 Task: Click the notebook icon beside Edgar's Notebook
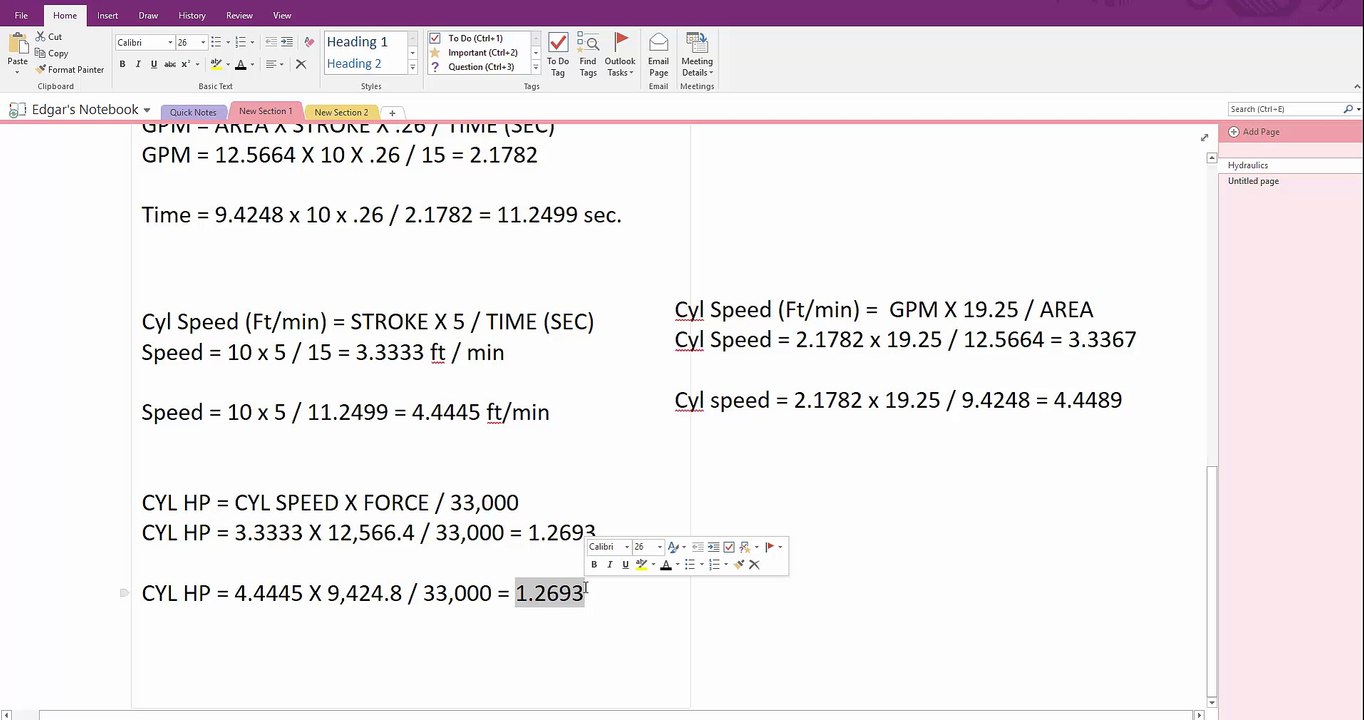pyautogui.click(x=17, y=110)
